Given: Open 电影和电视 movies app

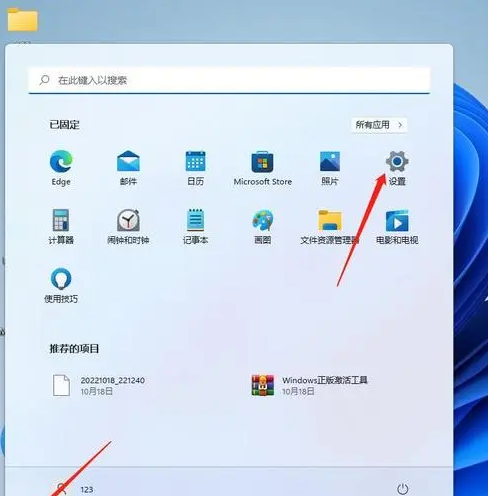Looking at the screenshot, I should 397,226.
